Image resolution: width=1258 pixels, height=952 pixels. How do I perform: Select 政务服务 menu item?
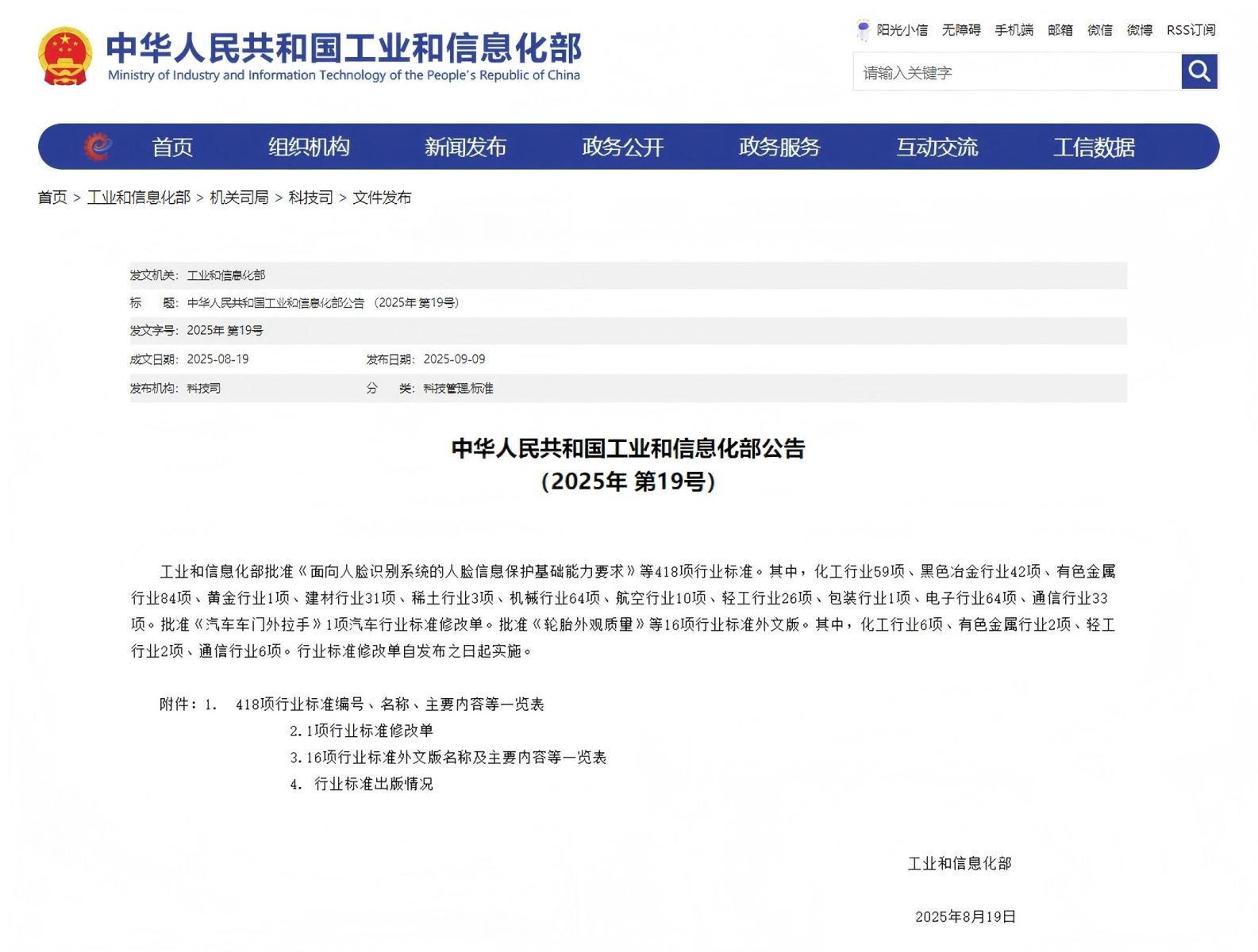pos(779,148)
